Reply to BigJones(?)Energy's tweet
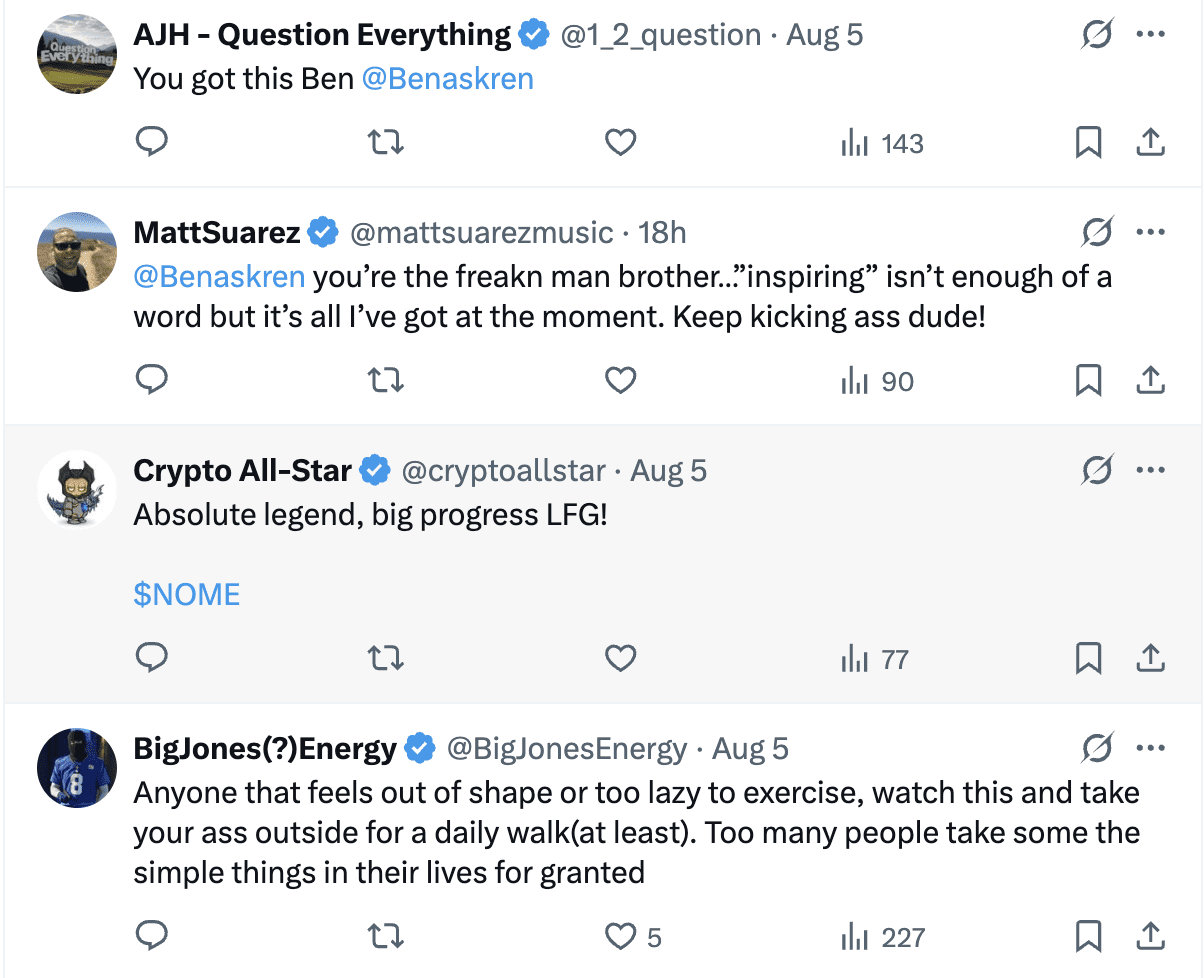The height and width of the screenshot is (978, 1204). (151, 937)
